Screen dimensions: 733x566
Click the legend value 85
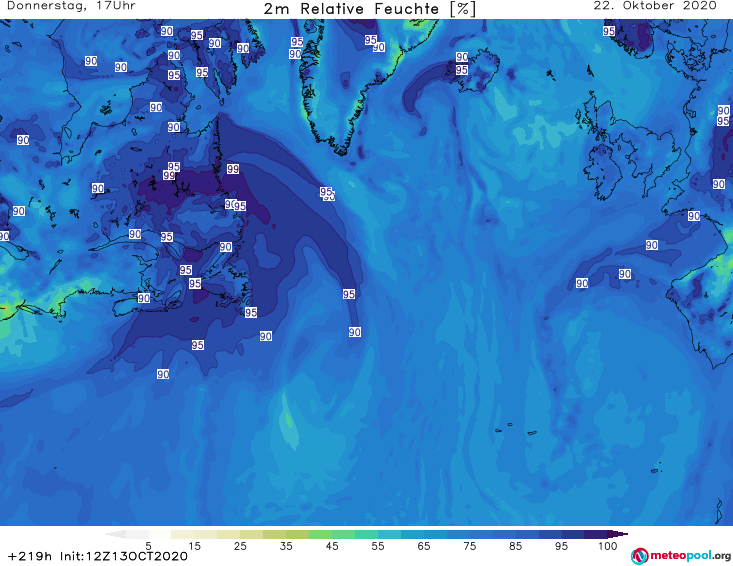tap(515, 546)
